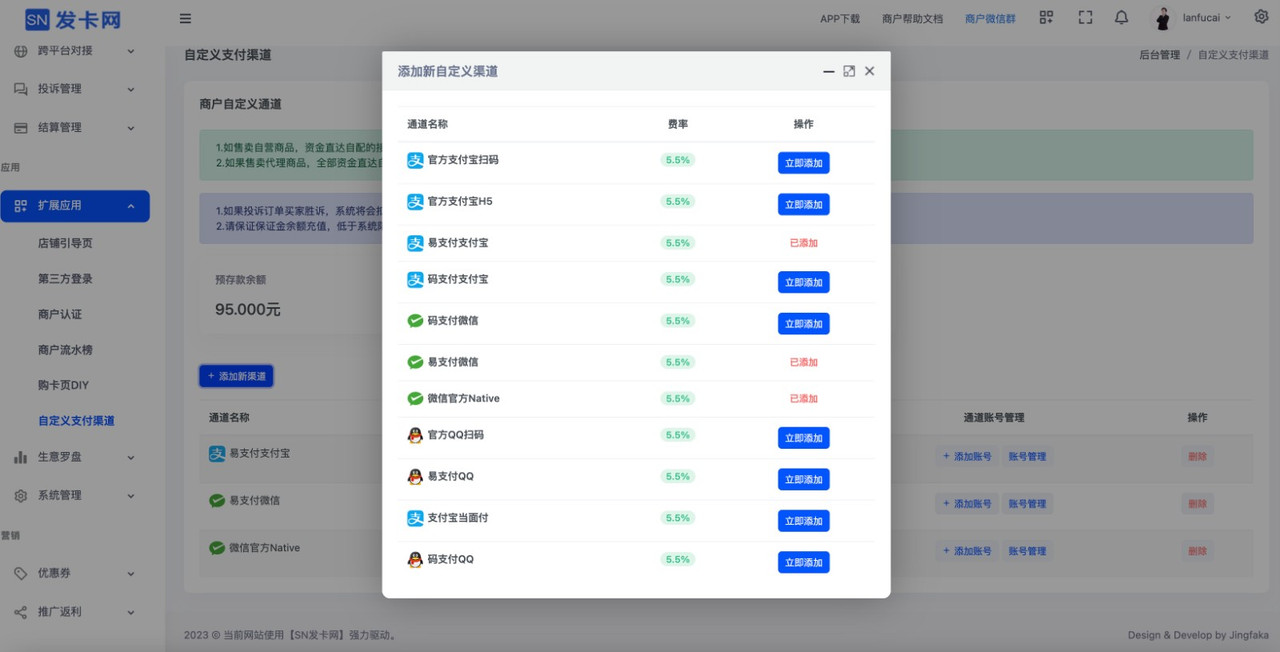
Task: Open the lanfucai user dropdown arrow
Action: click(x=1228, y=18)
